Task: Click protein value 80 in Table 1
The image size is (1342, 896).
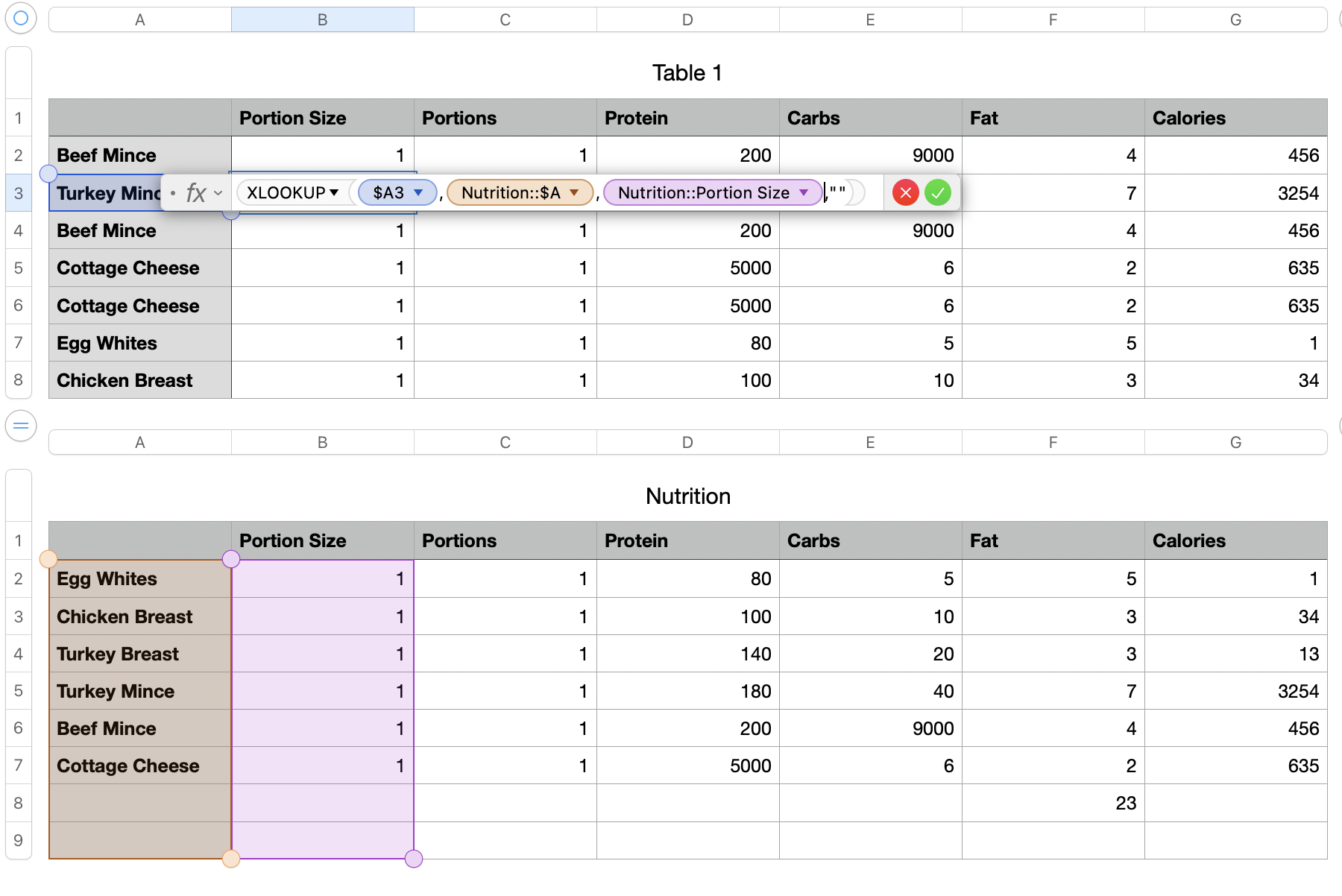Action: [x=760, y=343]
